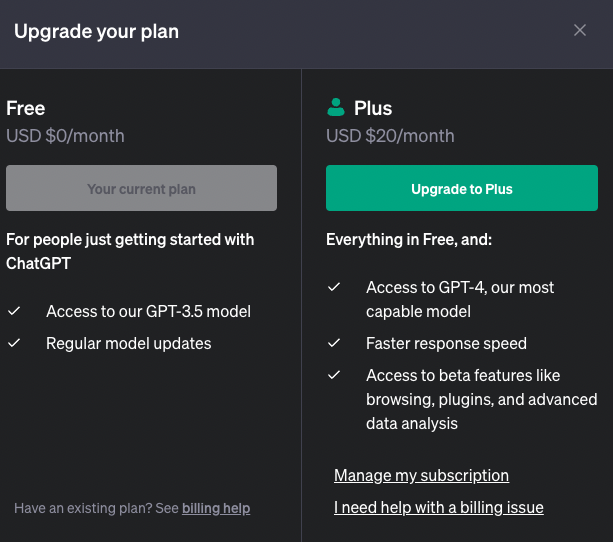Open Manage my subscription link
Viewport: 613px width, 542px height.
pos(421,475)
